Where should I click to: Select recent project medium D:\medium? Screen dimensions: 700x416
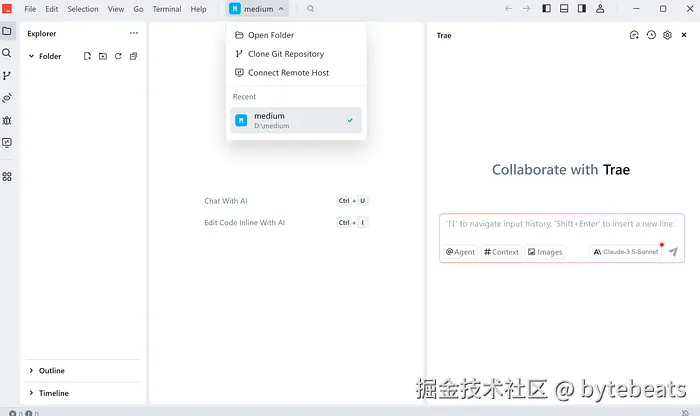click(x=296, y=120)
